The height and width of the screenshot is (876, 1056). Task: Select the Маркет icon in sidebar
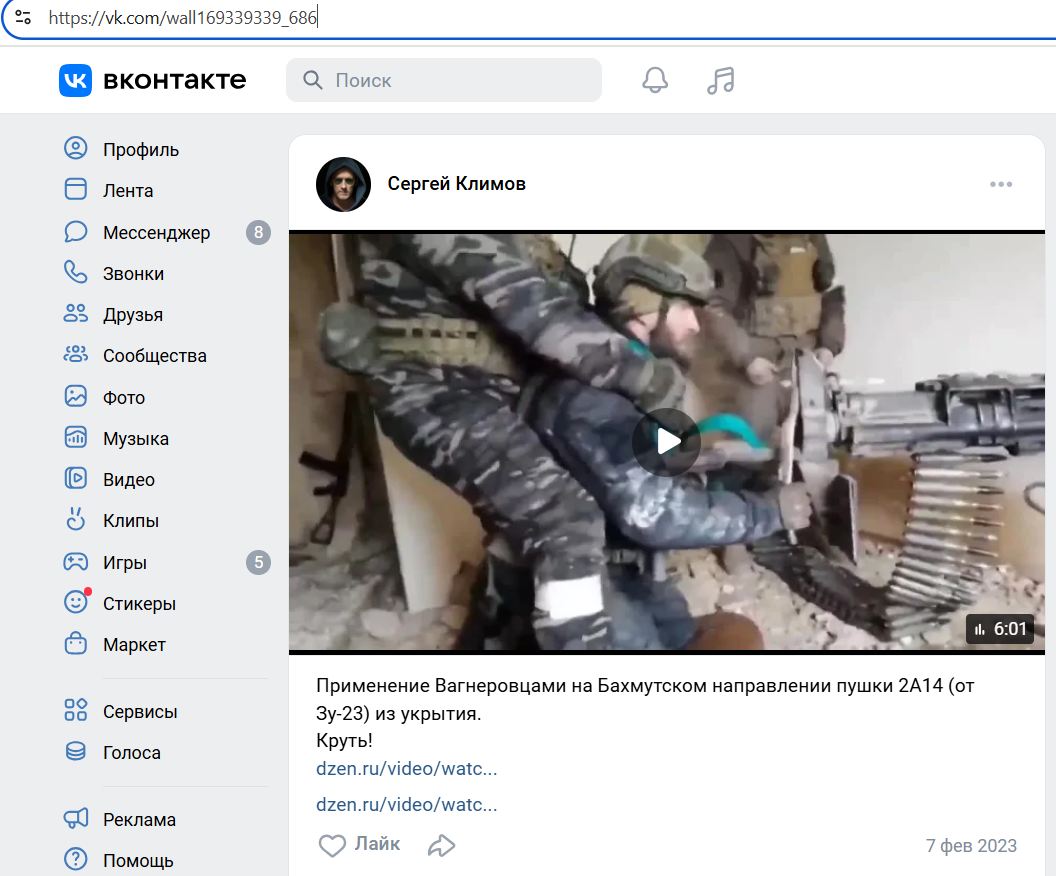coord(75,644)
